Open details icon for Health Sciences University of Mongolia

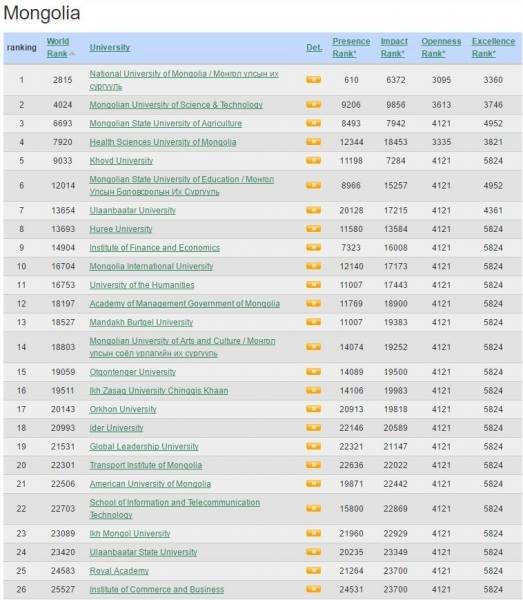tap(313, 142)
